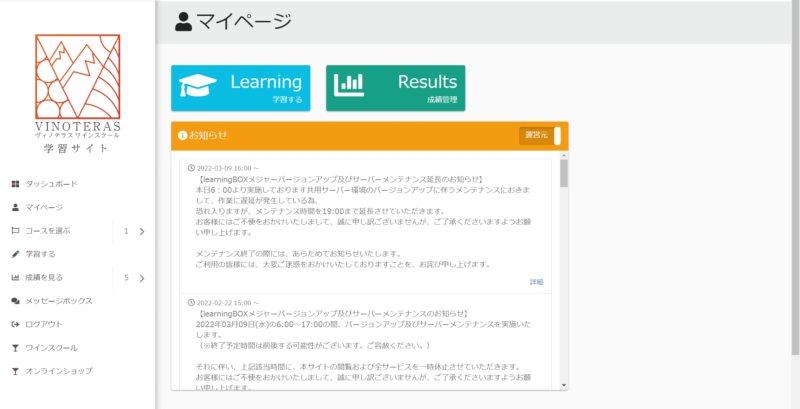Click the logout arrow icon beside ログアウト
The image size is (800, 409).
(15, 324)
